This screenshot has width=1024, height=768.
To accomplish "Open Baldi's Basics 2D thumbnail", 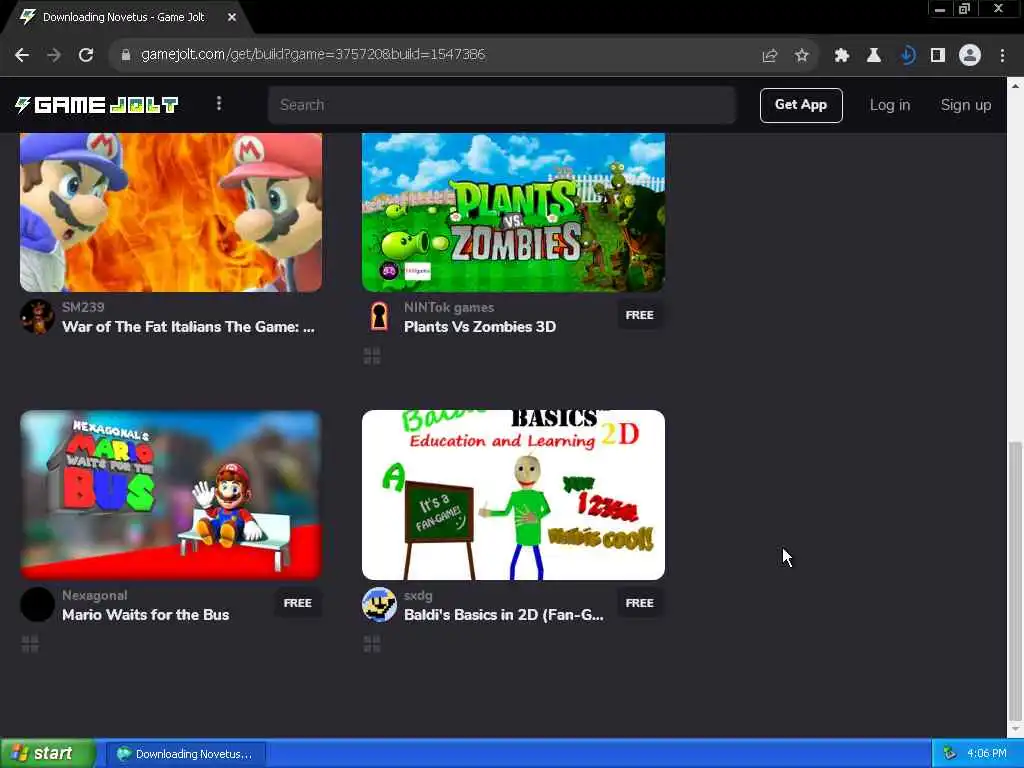I will 513,495.
